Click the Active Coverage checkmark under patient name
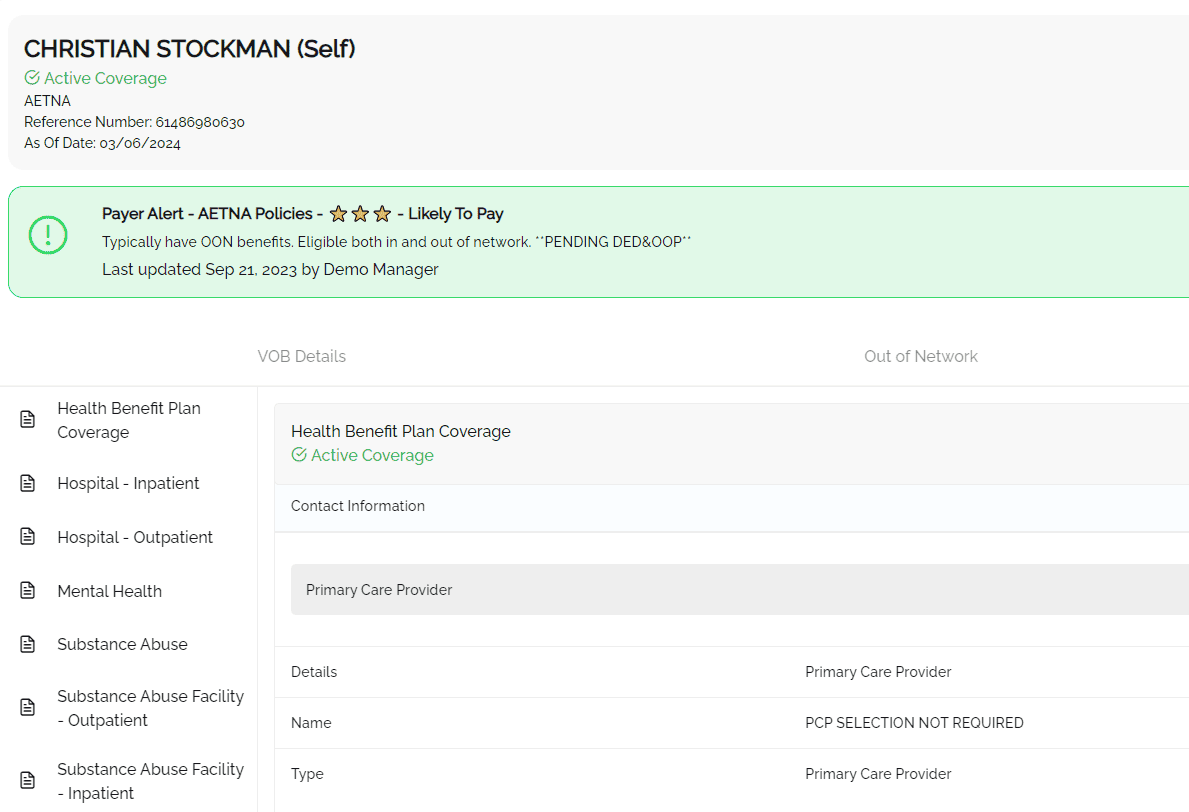1189x812 pixels. coord(32,78)
